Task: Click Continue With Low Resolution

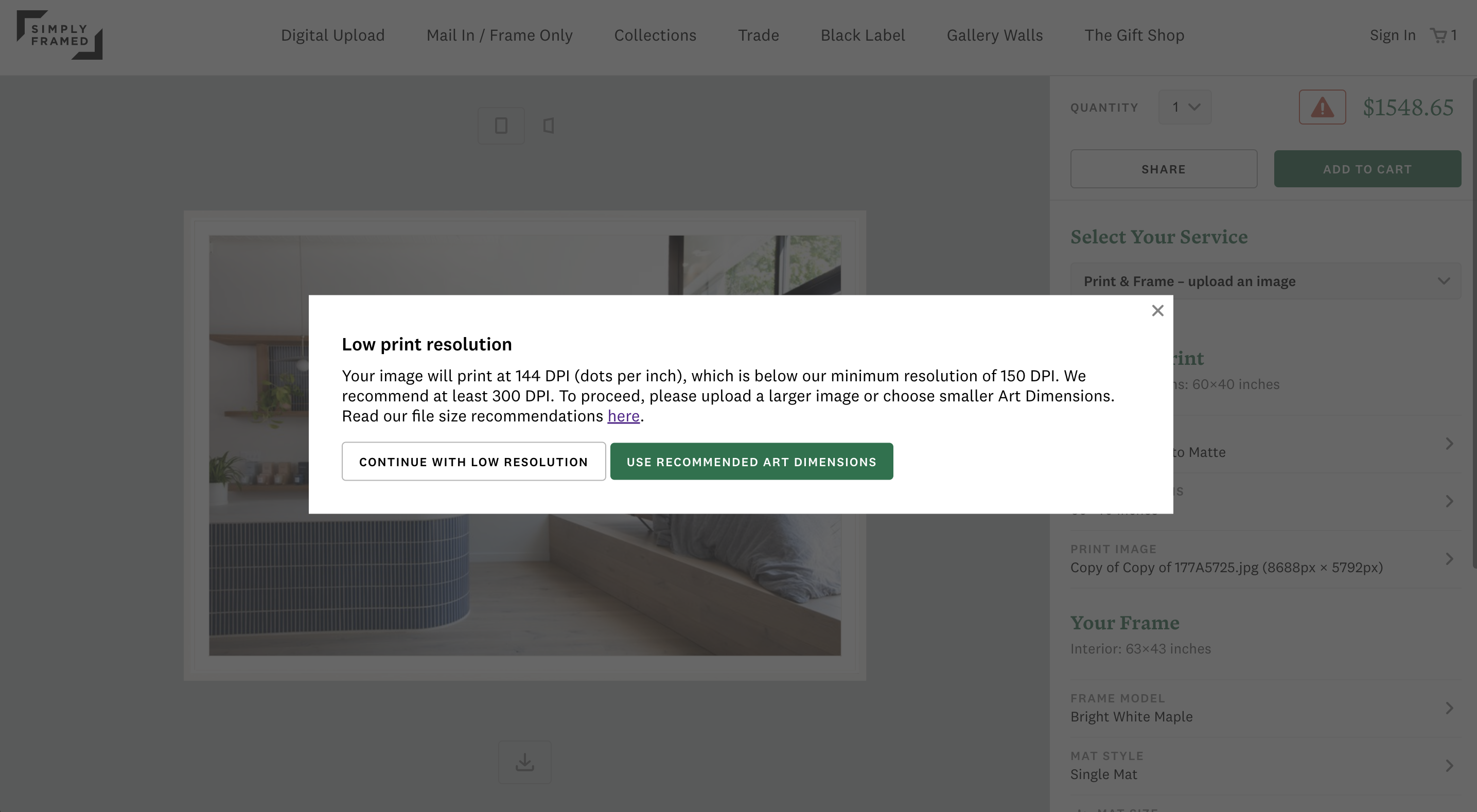Action: click(x=473, y=461)
